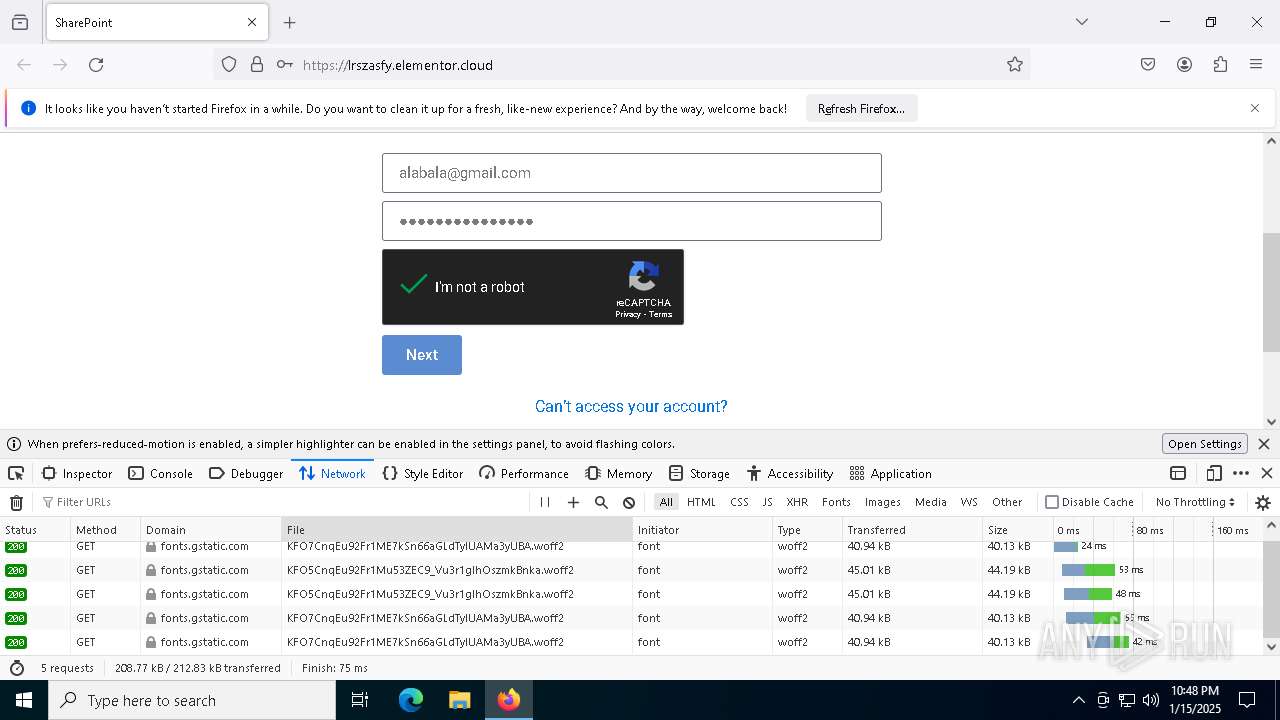Filter requests by HTML
Viewport: 1280px width, 720px height.
(701, 502)
